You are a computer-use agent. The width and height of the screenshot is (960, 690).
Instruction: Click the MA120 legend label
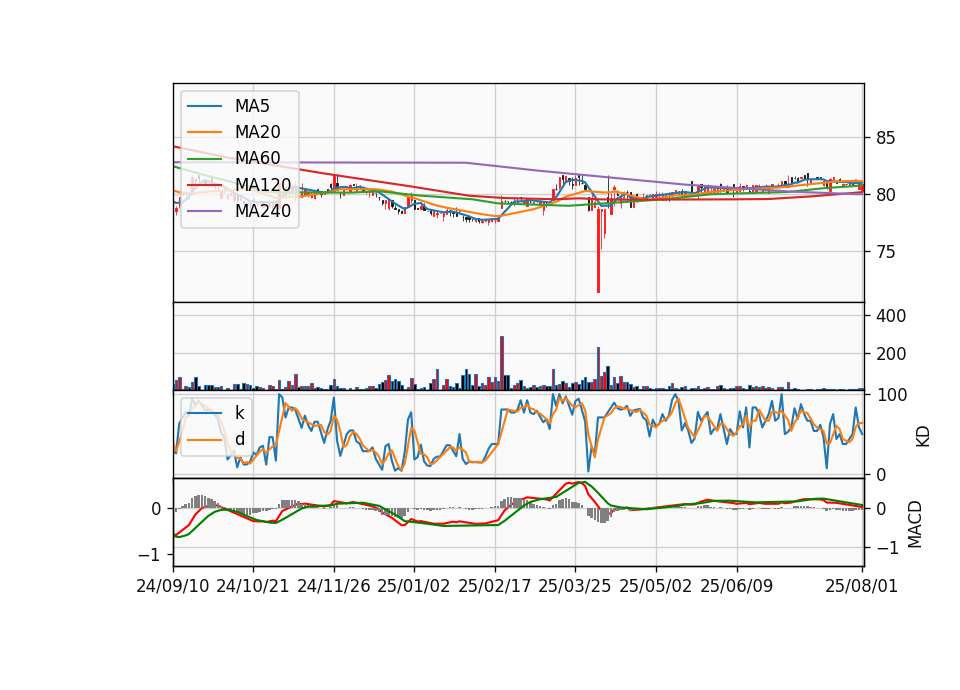pyautogui.click(x=263, y=184)
